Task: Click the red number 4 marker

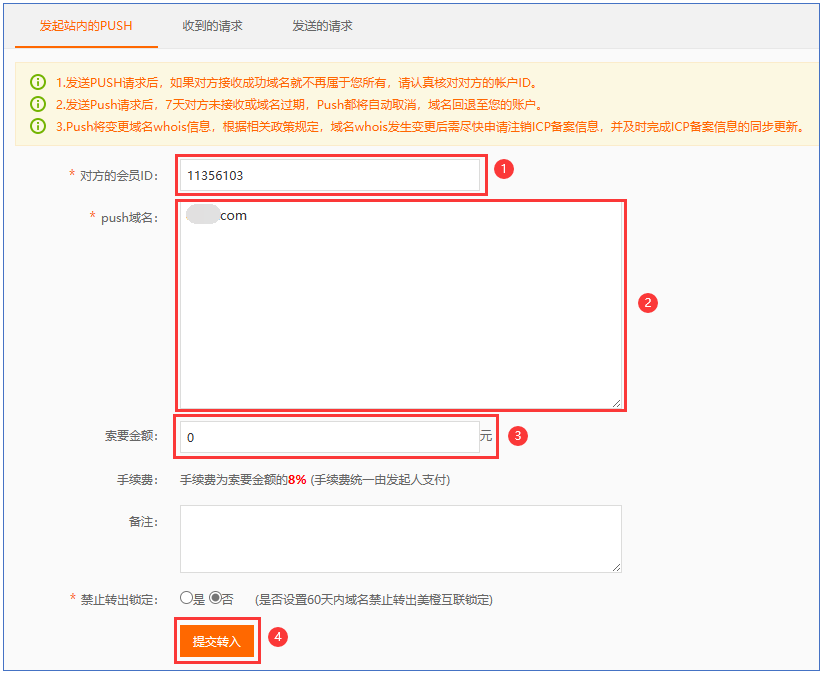Action: 280,636
